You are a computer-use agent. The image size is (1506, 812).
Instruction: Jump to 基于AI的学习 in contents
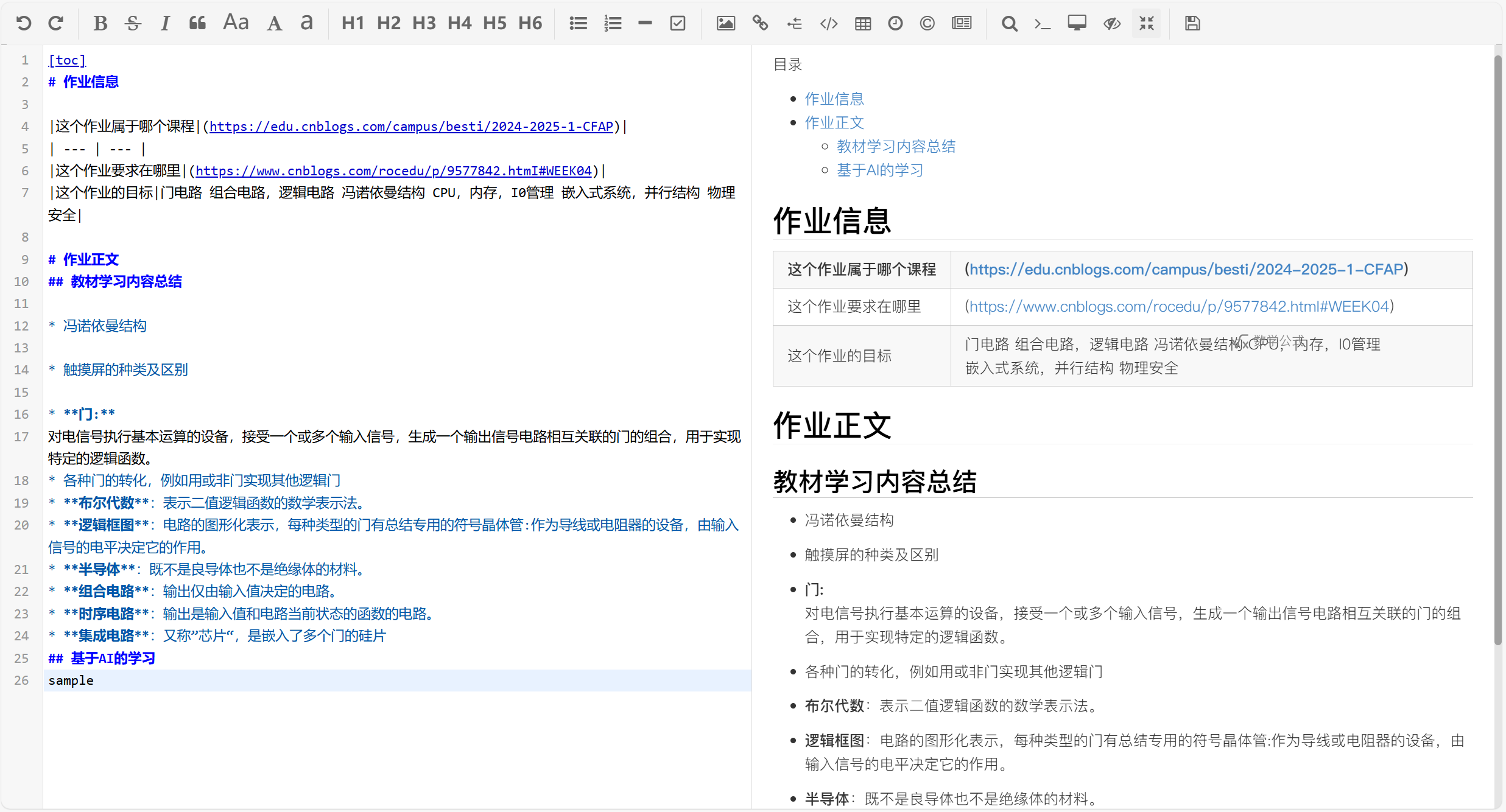click(x=880, y=170)
